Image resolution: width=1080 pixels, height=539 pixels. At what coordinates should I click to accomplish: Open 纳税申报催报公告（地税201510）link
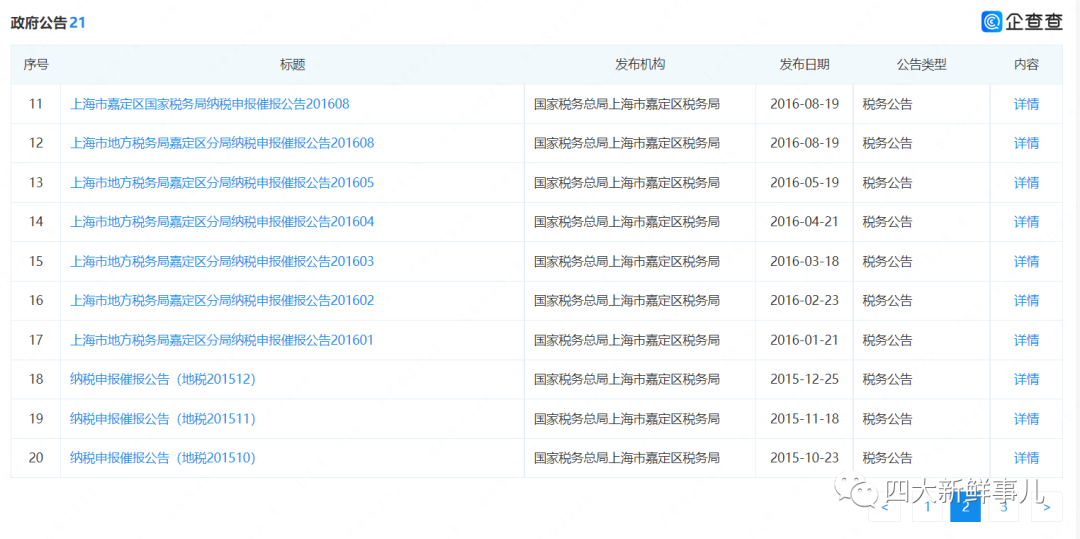pos(163,458)
